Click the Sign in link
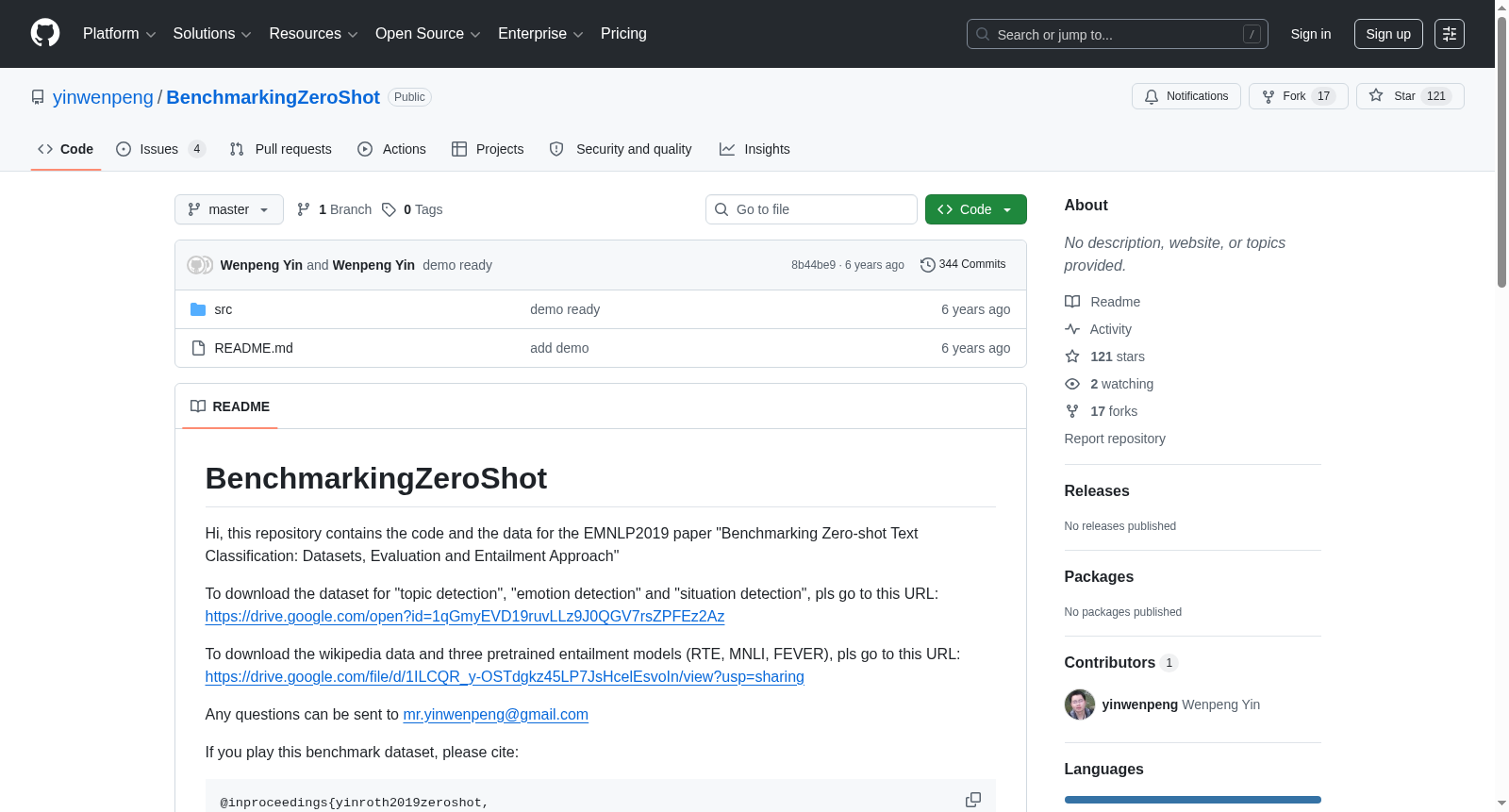The image size is (1509, 812). [x=1311, y=34]
